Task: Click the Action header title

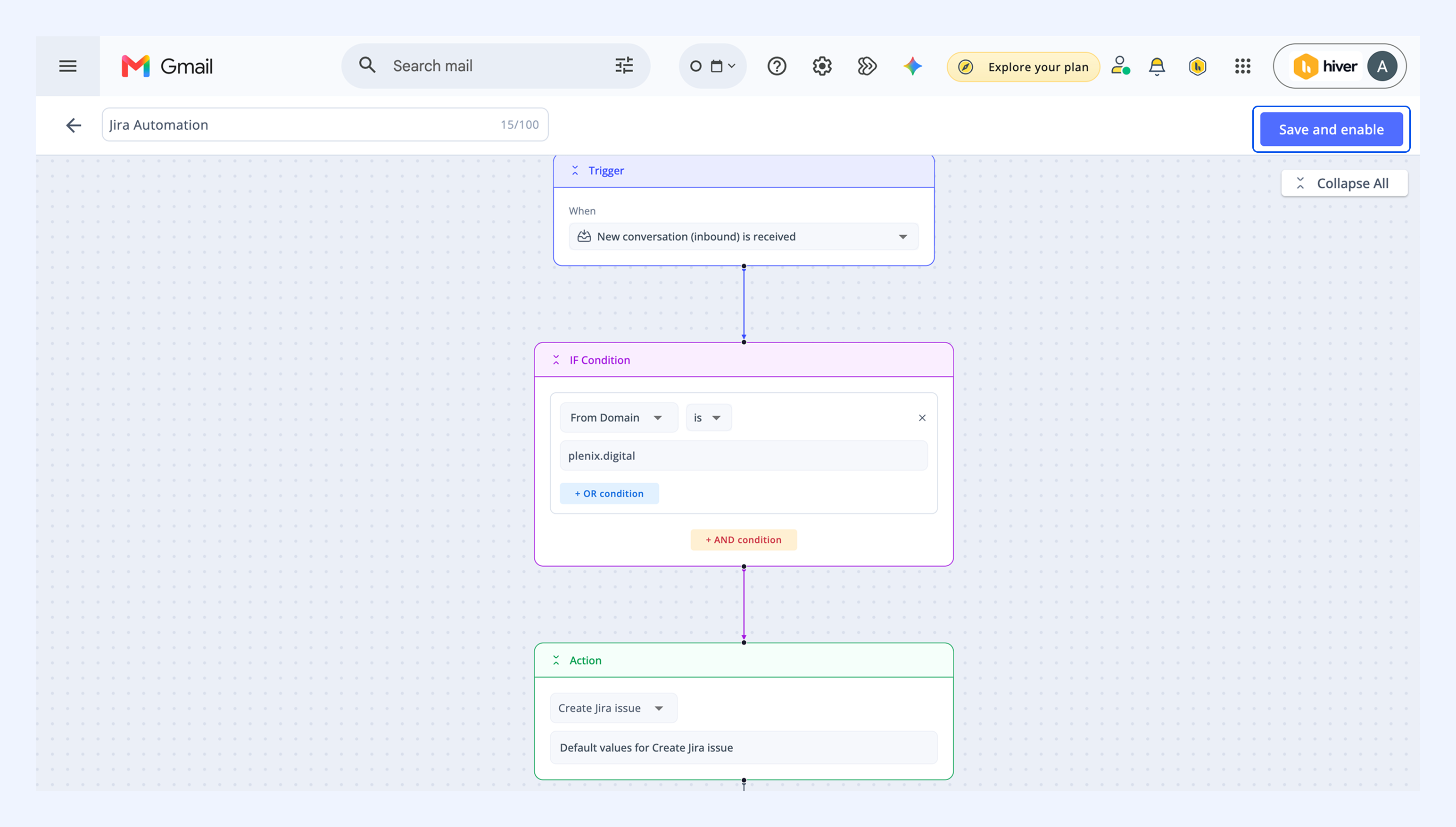Action: click(x=586, y=660)
